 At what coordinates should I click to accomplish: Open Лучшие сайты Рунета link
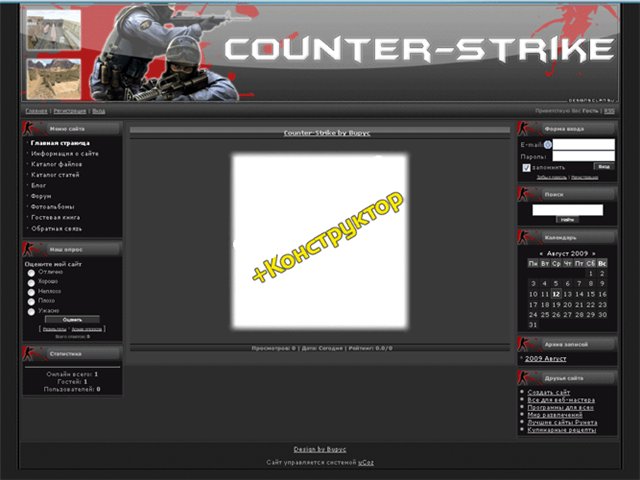[562, 422]
